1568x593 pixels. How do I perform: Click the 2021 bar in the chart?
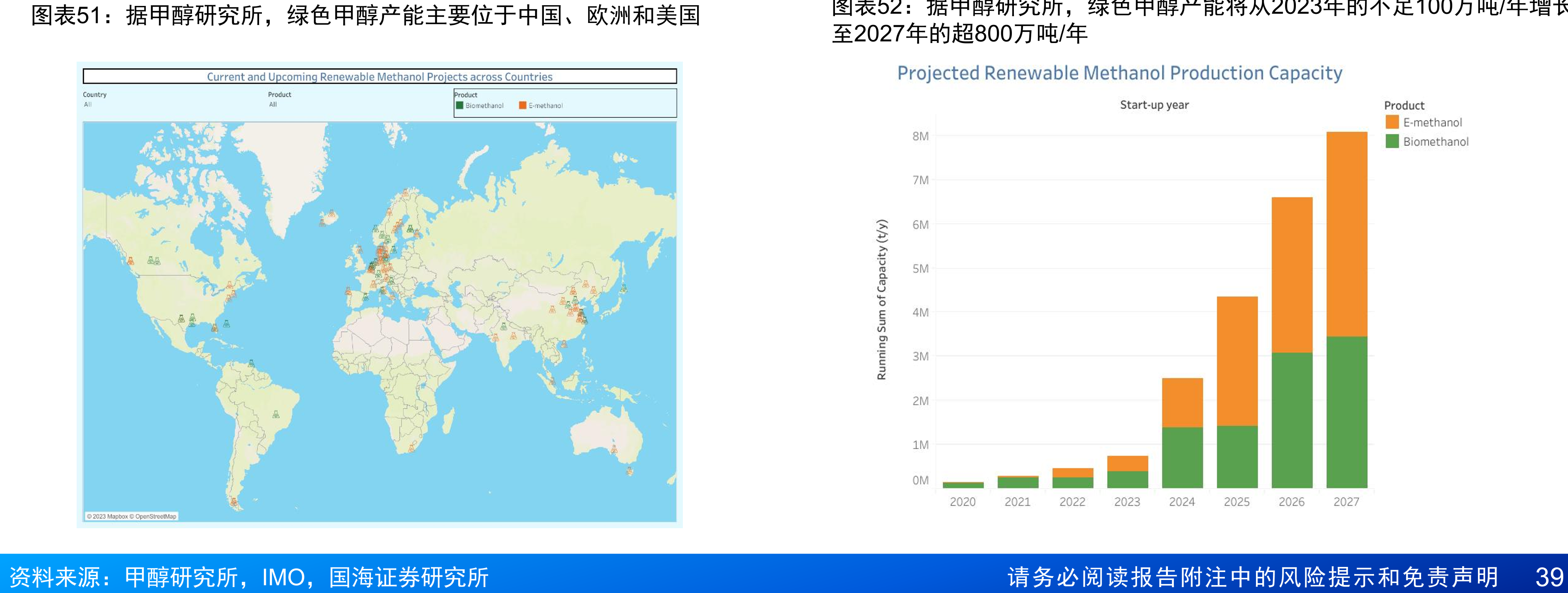(x=1018, y=482)
